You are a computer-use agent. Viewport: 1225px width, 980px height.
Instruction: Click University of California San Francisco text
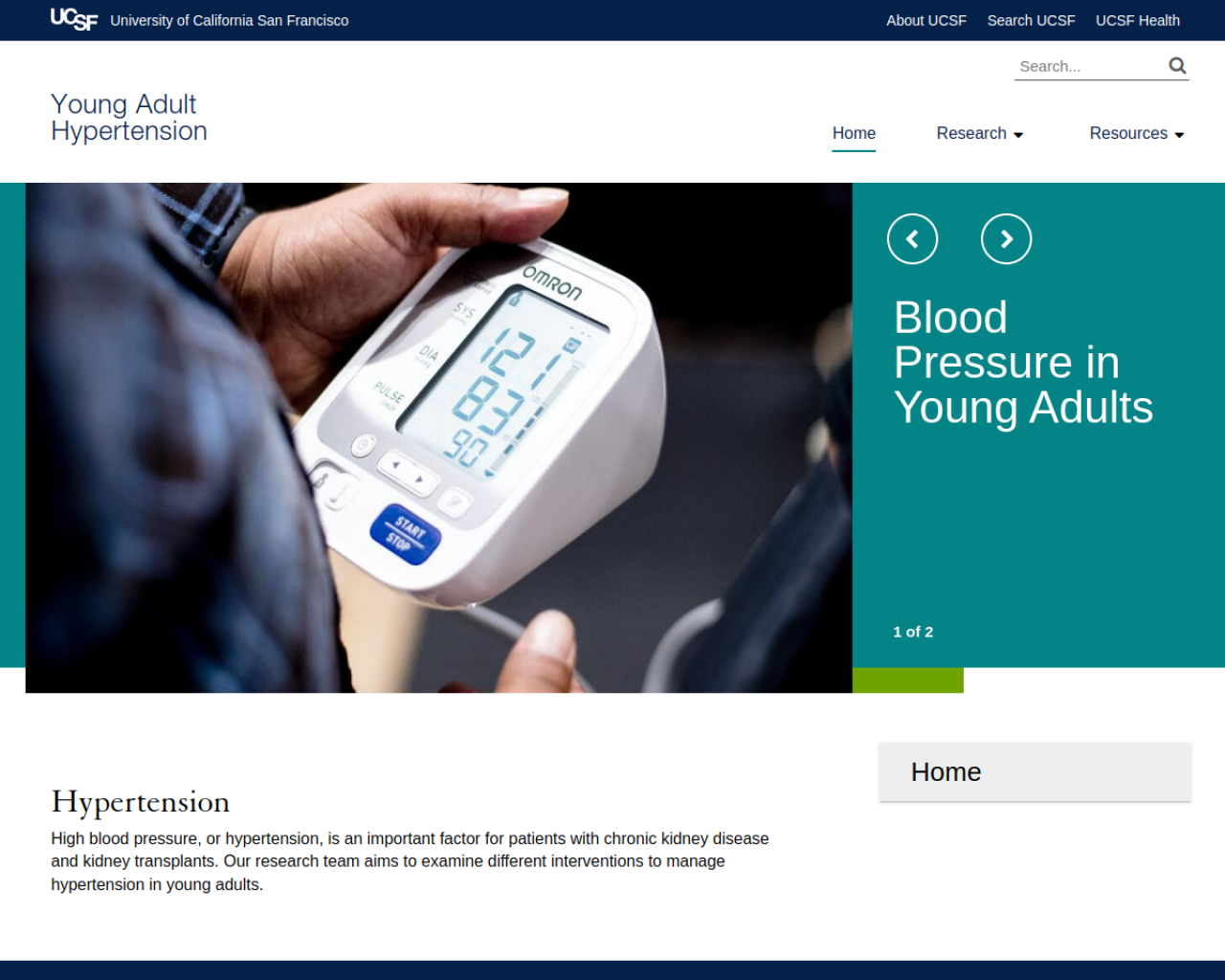[229, 20]
